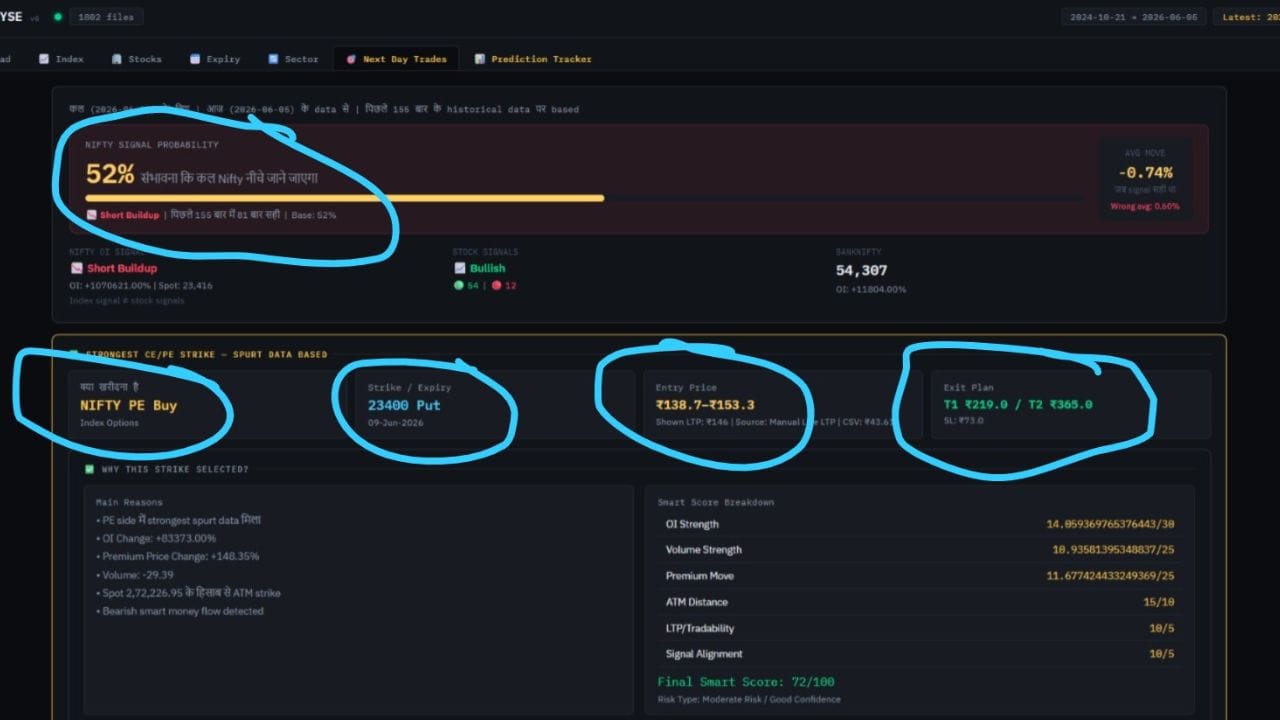Click the green Bullish stock signal label
This screenshot has height=720, width=1280.
[x=488, y=268]
